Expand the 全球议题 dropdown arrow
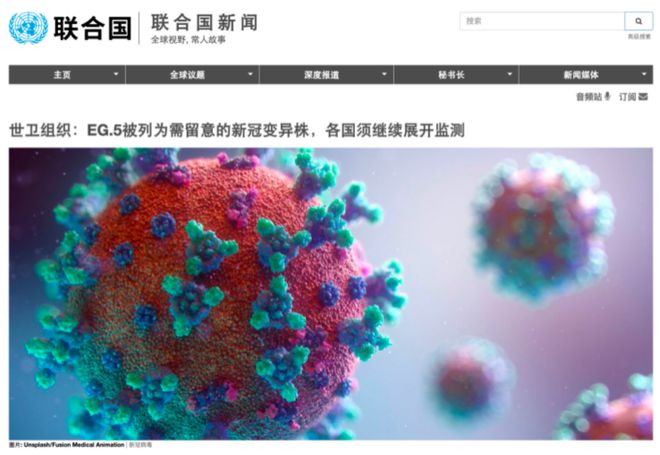660x455 pixels. click(250, 75)
